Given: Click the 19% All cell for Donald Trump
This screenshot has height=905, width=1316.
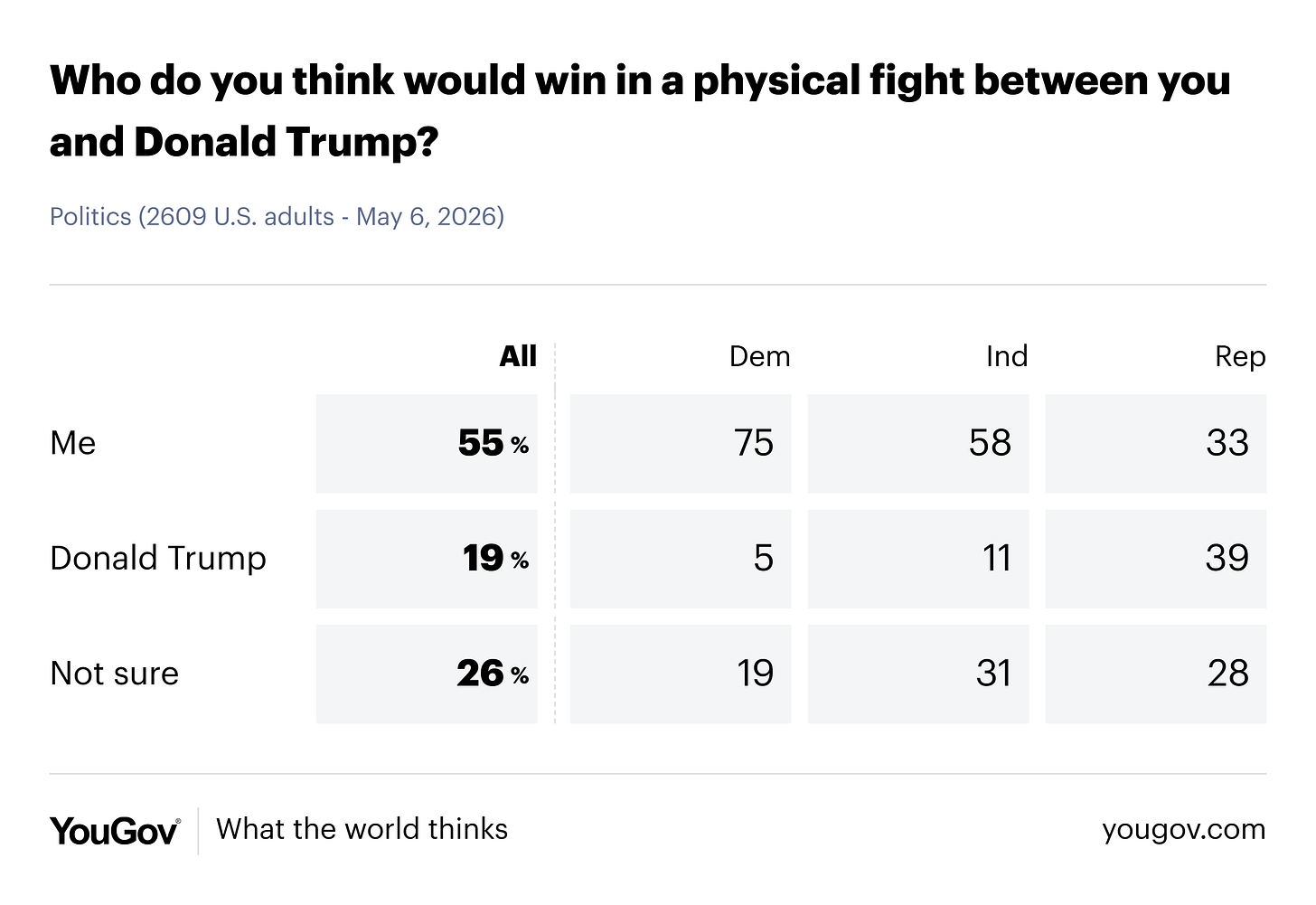Looking at the screenshot, I should (x=427, y=558).
